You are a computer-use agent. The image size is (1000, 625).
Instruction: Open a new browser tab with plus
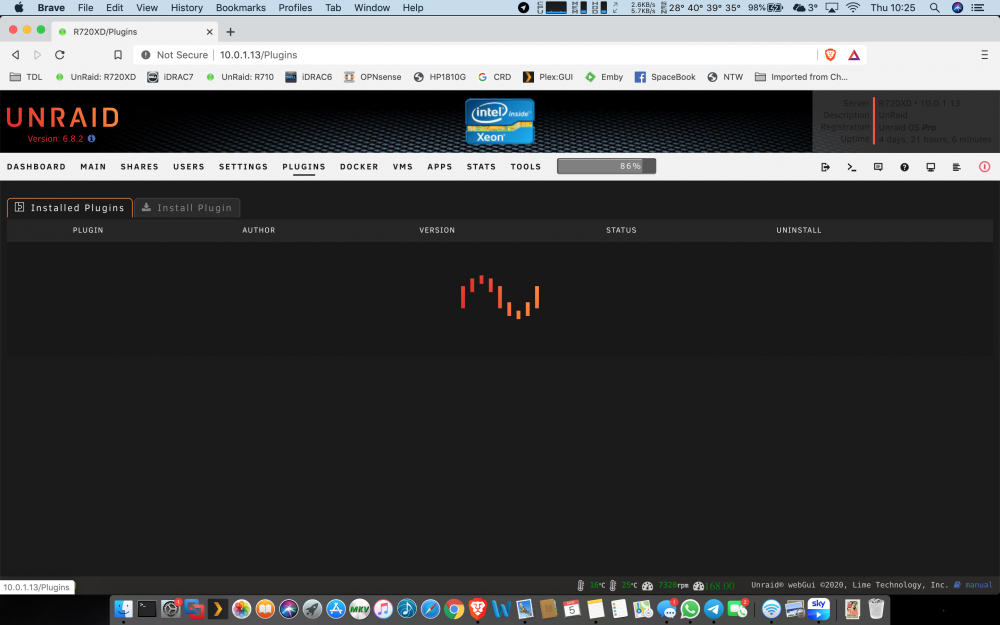[x=231, y=32]
